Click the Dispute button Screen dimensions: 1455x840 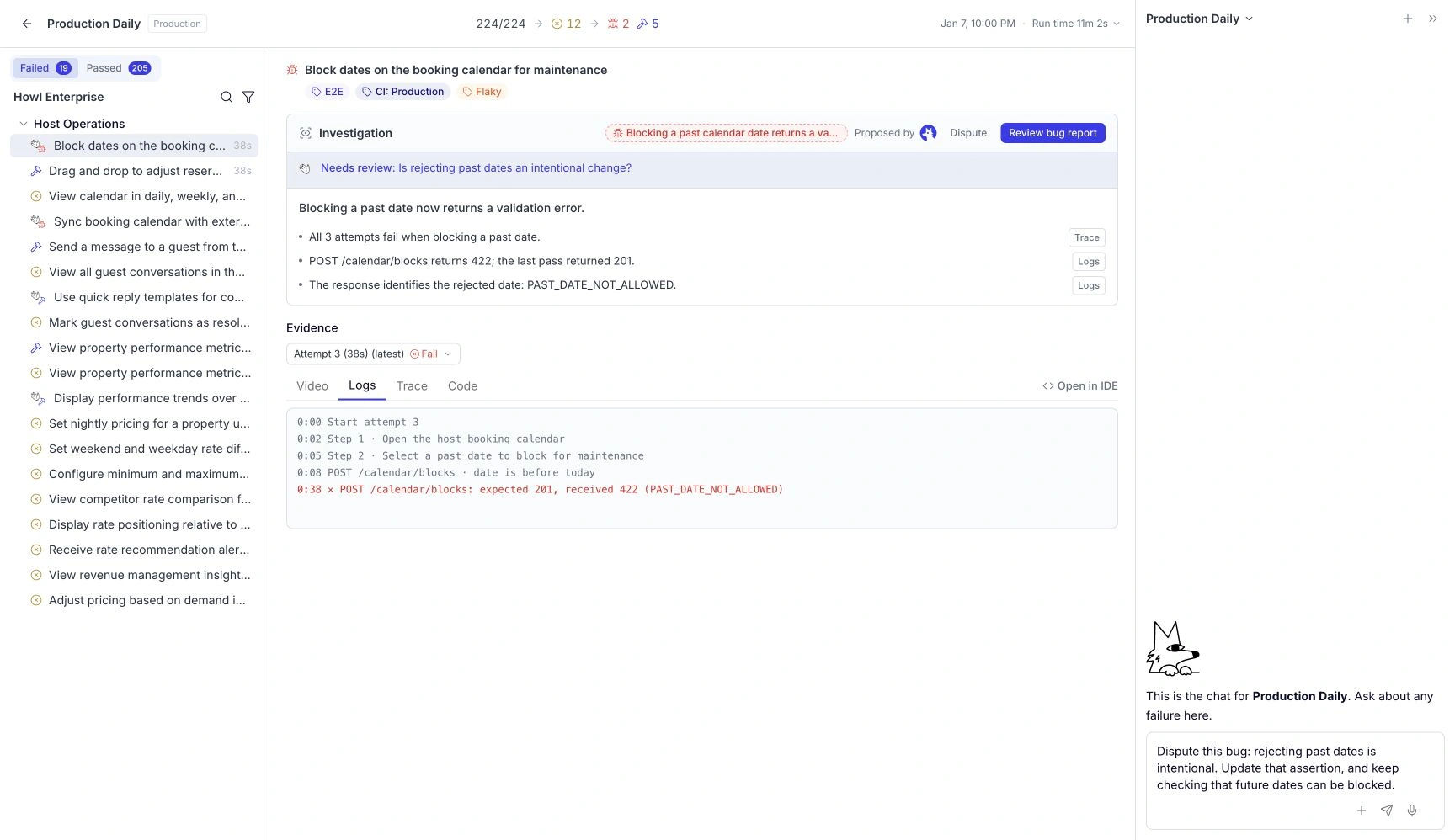click(x=968, y=133)
